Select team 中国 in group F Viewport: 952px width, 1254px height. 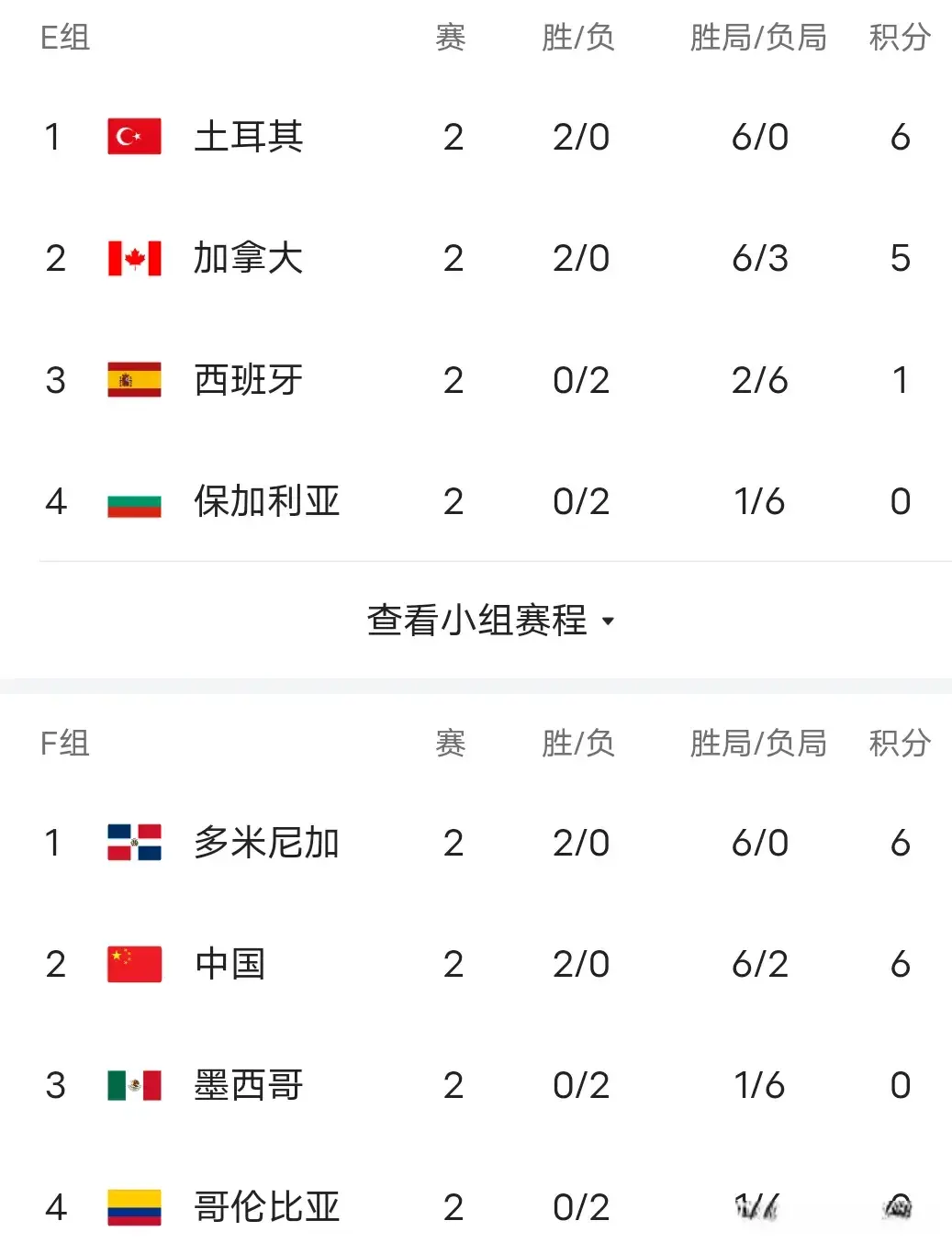click(x=230, y=964)
